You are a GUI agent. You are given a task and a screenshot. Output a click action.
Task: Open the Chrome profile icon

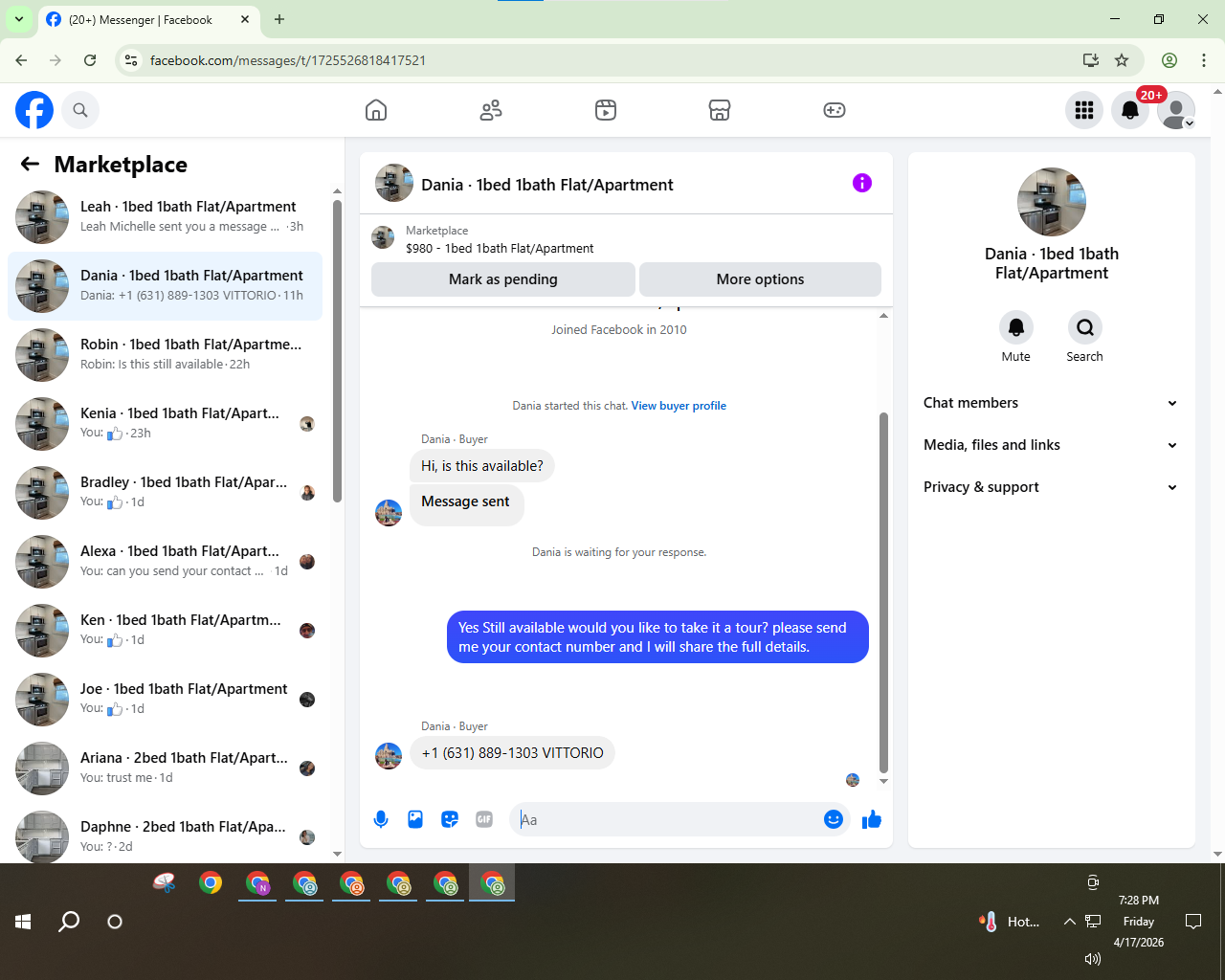(1169, 60)
